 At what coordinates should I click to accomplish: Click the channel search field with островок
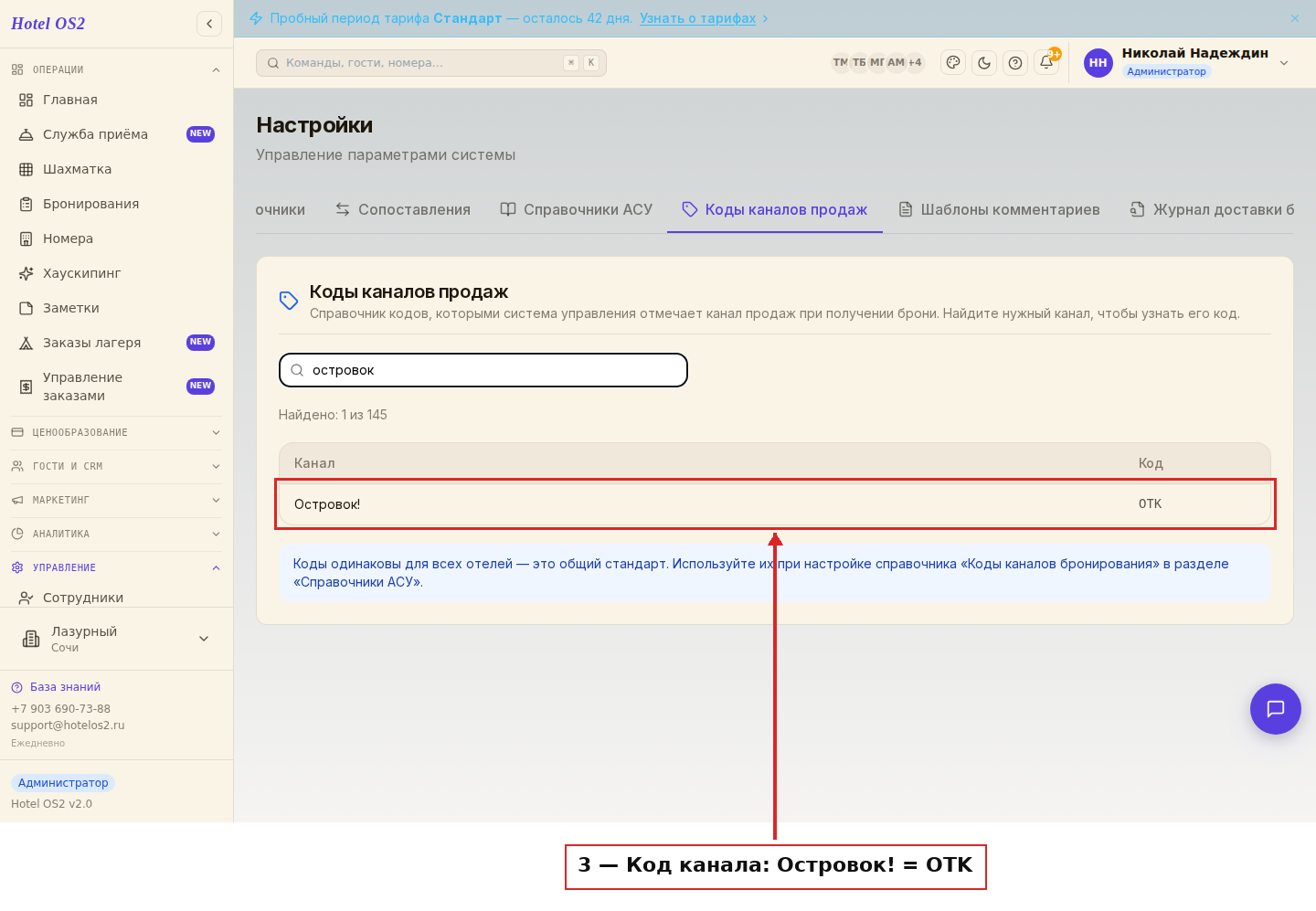[x=483, y=370]
